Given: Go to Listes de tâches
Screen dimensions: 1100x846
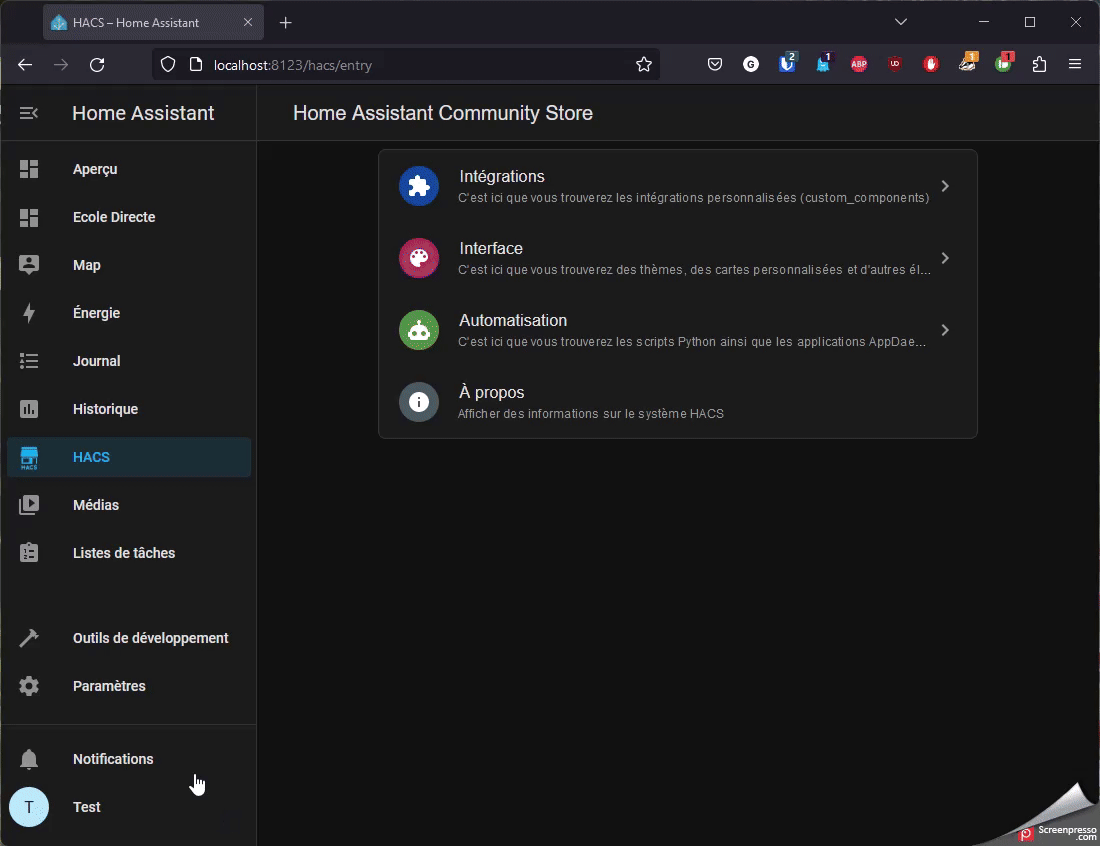Looking at the screenshot, I should point(123,553).
